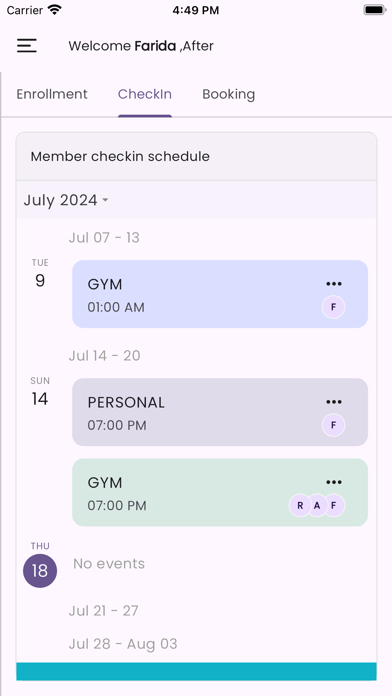Select the CheckIn tab
Image resolution: width=392 pixels, height=696 pixels.
click(x=145, y=94)
